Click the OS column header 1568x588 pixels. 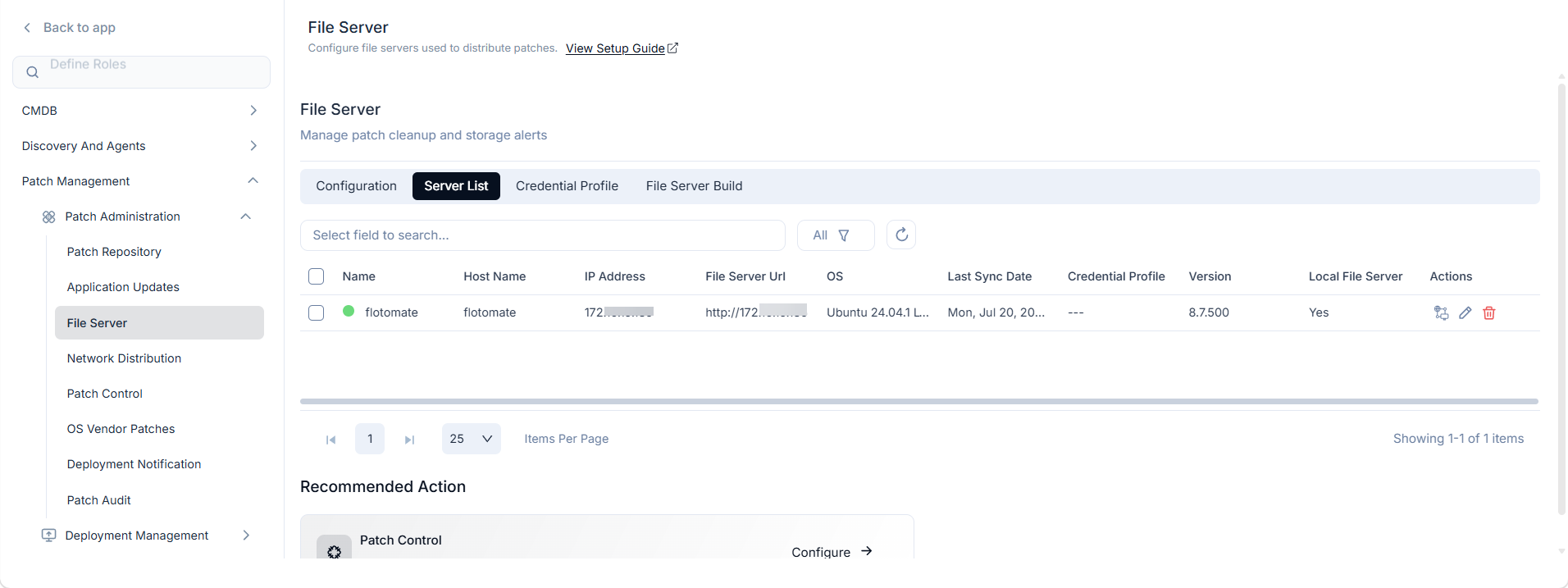(835, 276)
